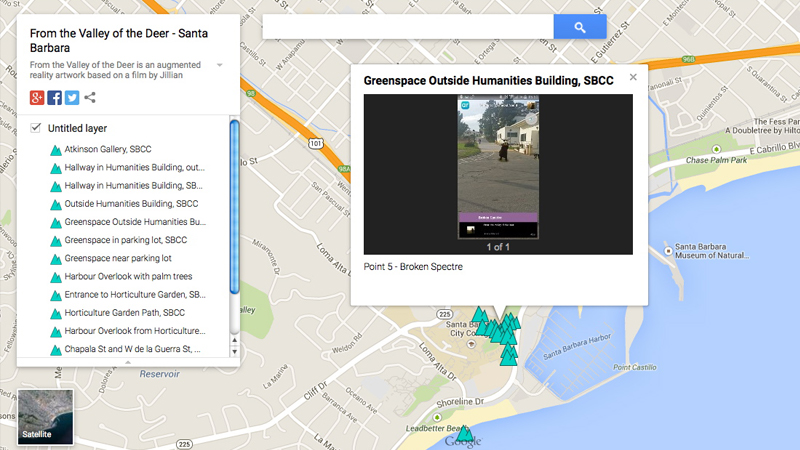800x450 pixels.
Task: Collapse the layer panel using bottom arrow
Action: [x=128, y=360]
